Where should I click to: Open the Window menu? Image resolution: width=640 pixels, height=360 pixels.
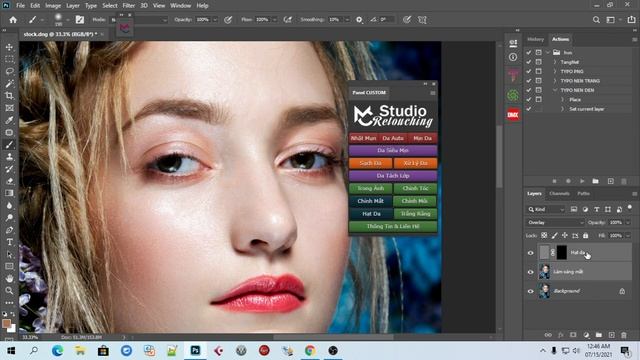(x=180, y=6)
